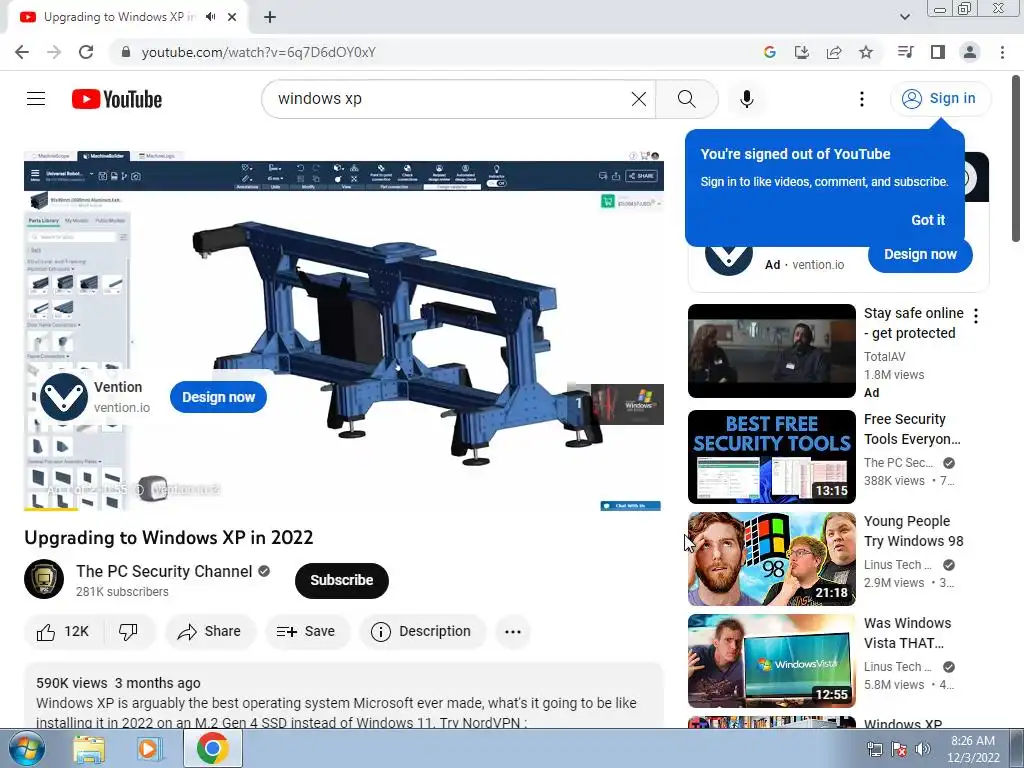Like the video with the thumbs-up icon

click(63, 632)
